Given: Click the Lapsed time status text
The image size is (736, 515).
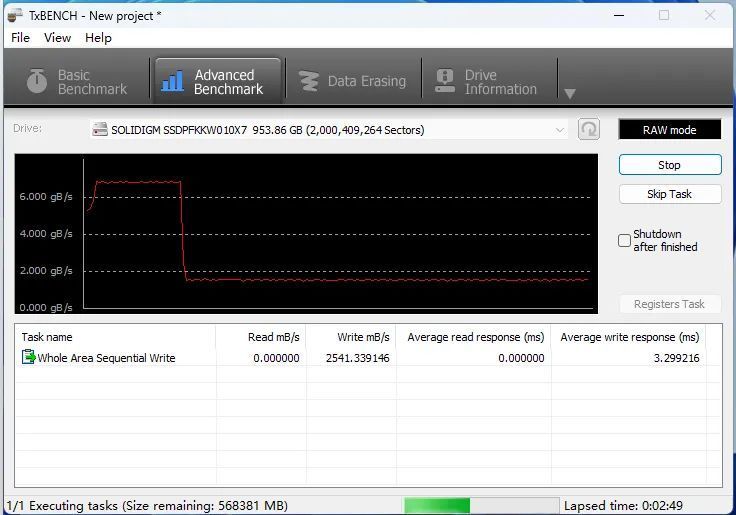Looking at the screenshot, I should click(623, 506).
